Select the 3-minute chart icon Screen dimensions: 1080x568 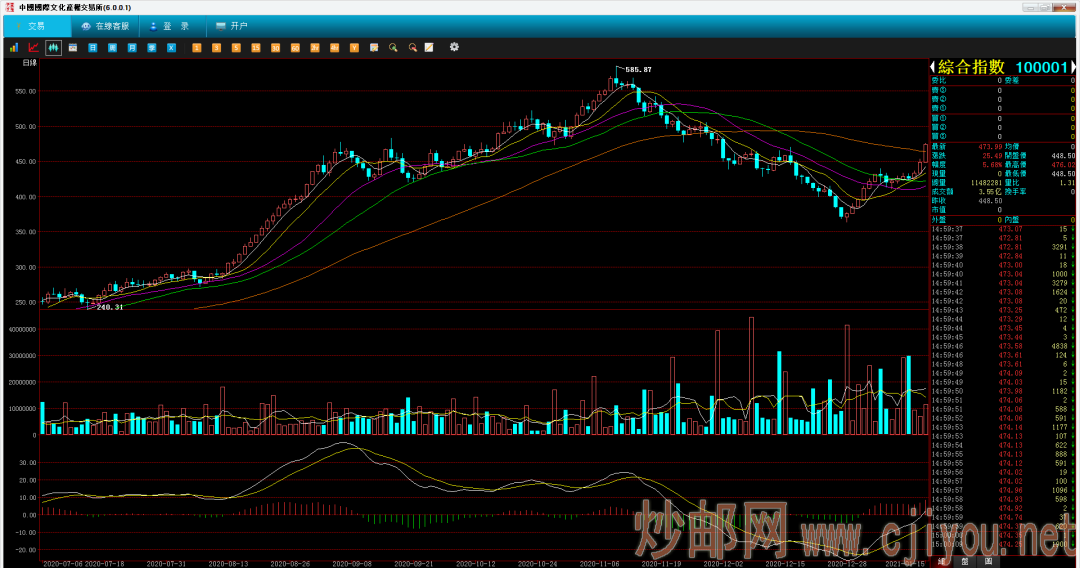216,48
